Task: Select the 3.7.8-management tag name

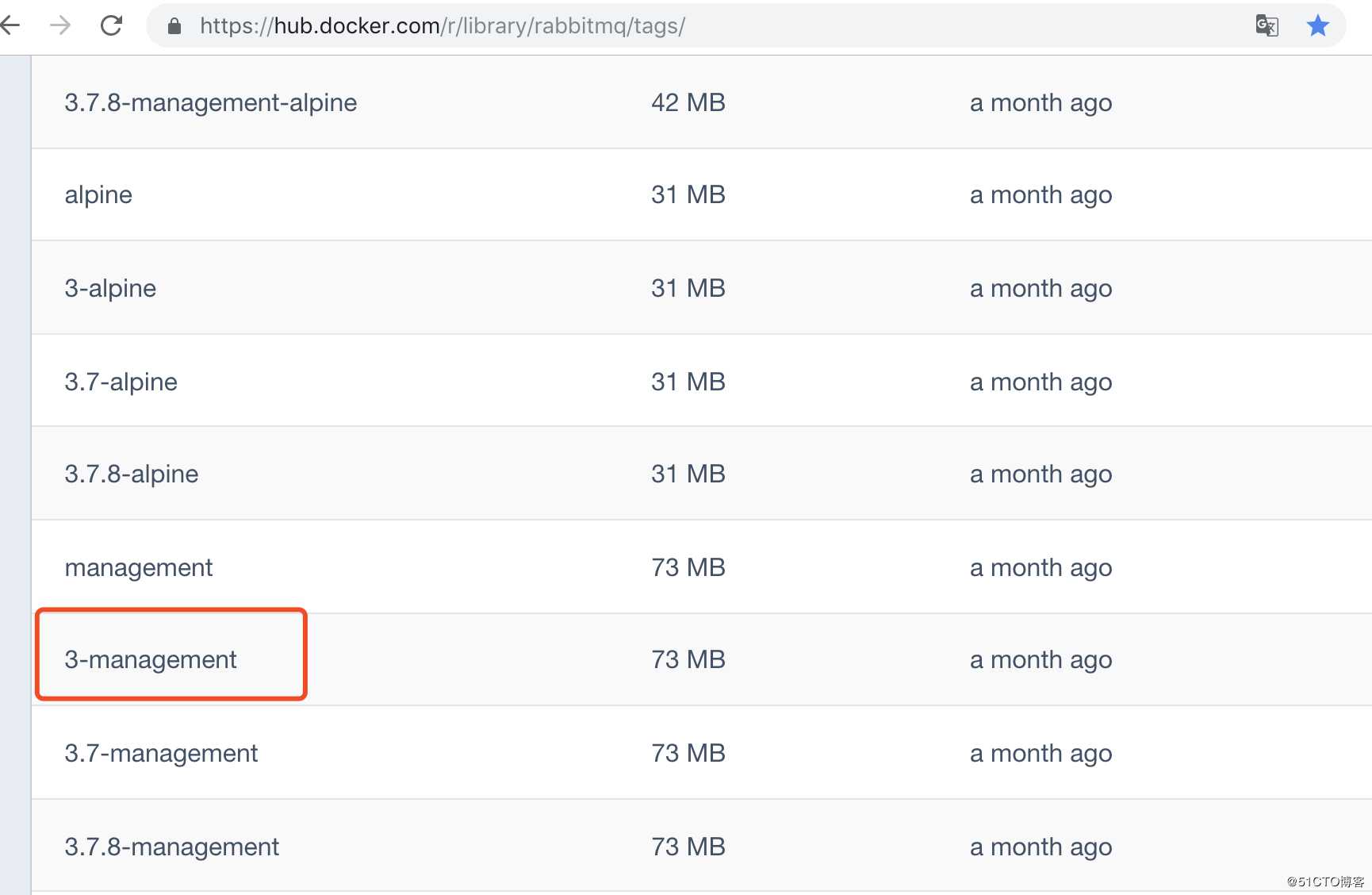Action: tap(172, 847)
